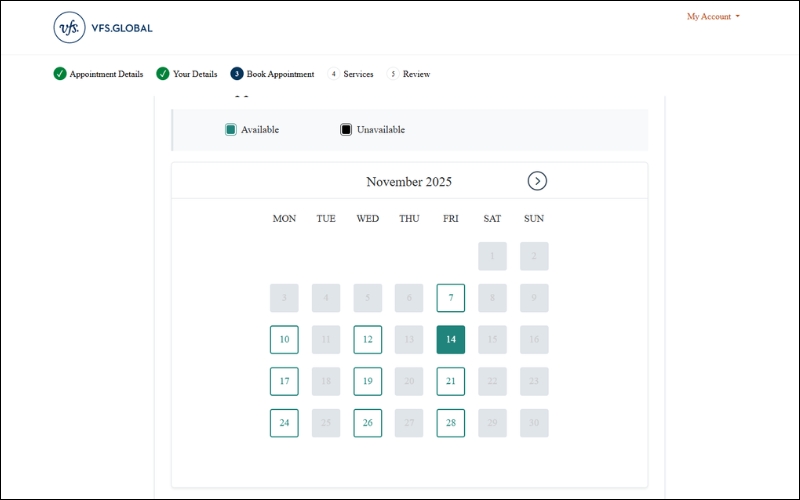Choose Monday November 24 date

point(284,423)
